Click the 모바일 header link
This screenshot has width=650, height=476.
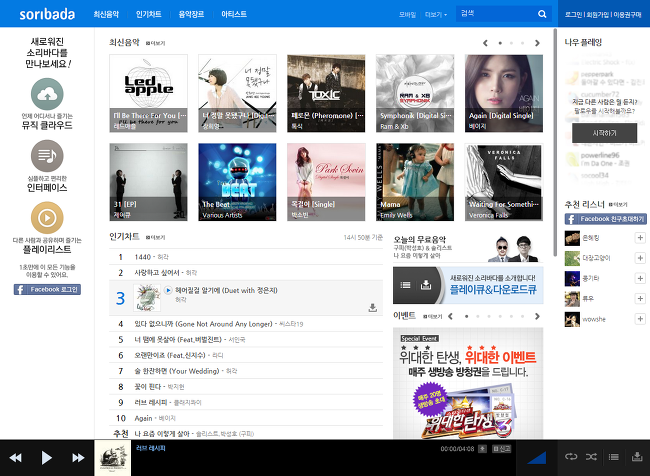click(x=407, y=15)
